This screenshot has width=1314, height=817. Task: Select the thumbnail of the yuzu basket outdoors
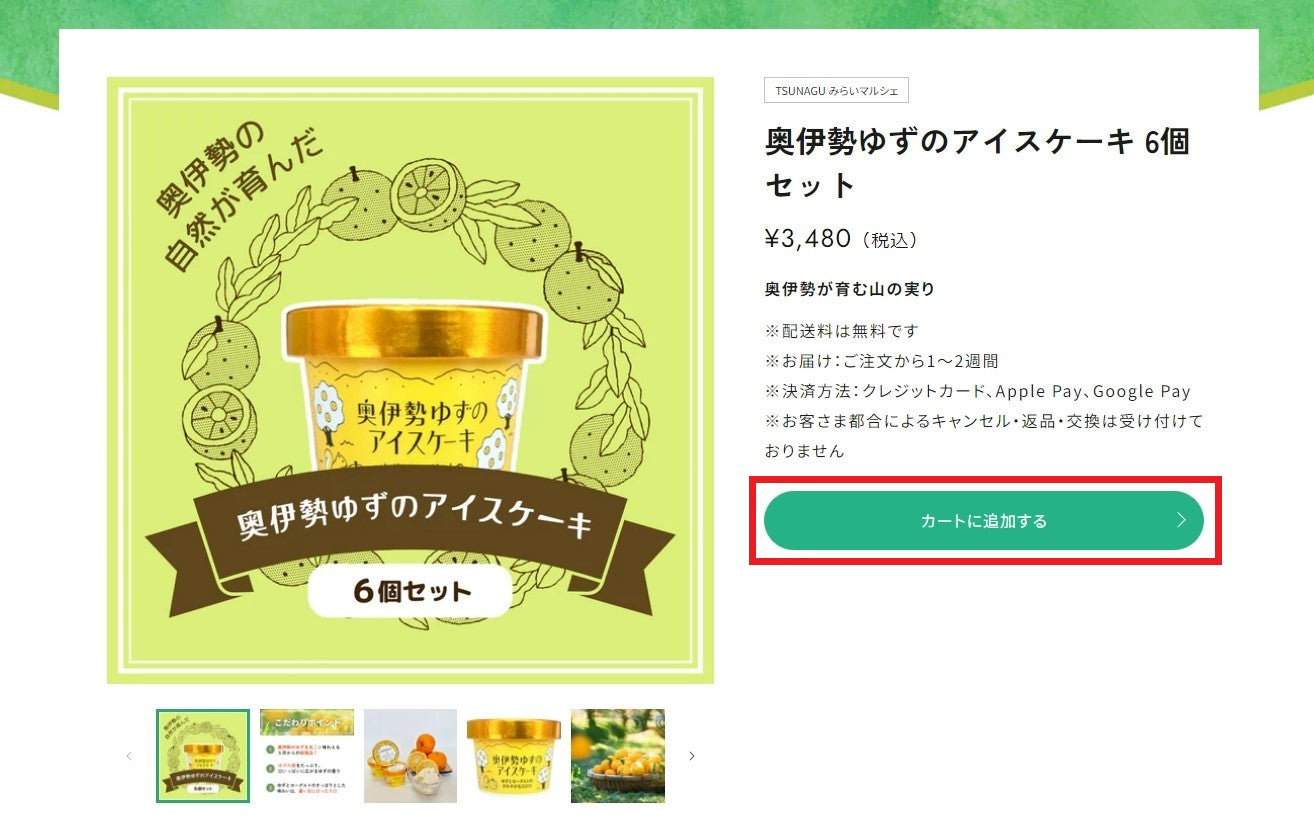618,756
